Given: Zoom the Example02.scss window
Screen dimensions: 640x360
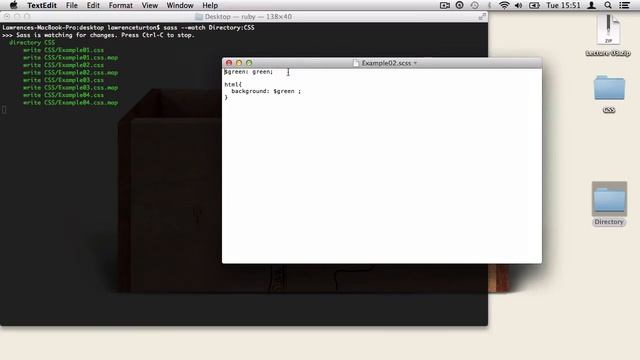Looking at the screenshot, I should click(249, 63).
